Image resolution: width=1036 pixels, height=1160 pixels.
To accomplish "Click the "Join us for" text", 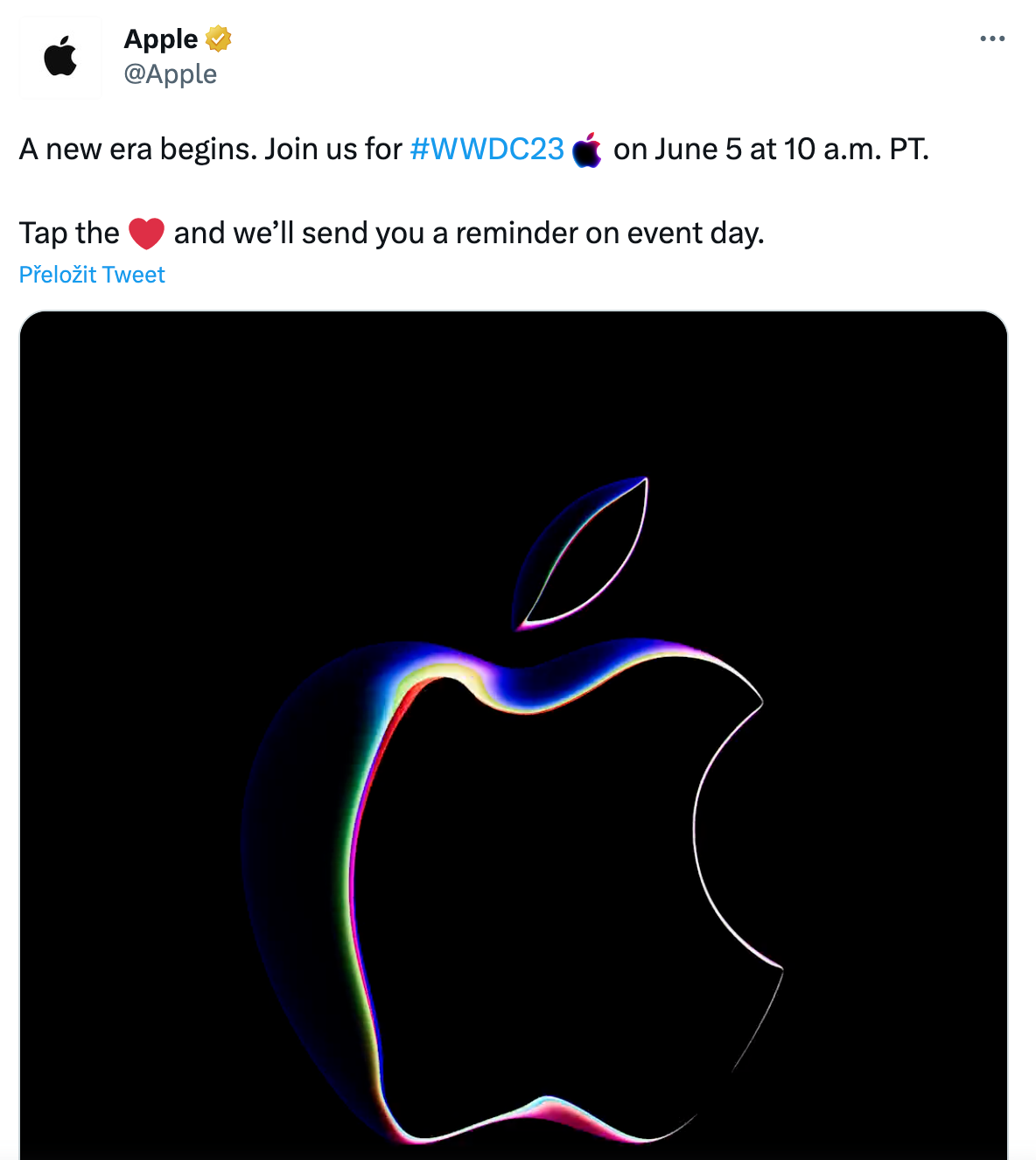I will (332, 150).
